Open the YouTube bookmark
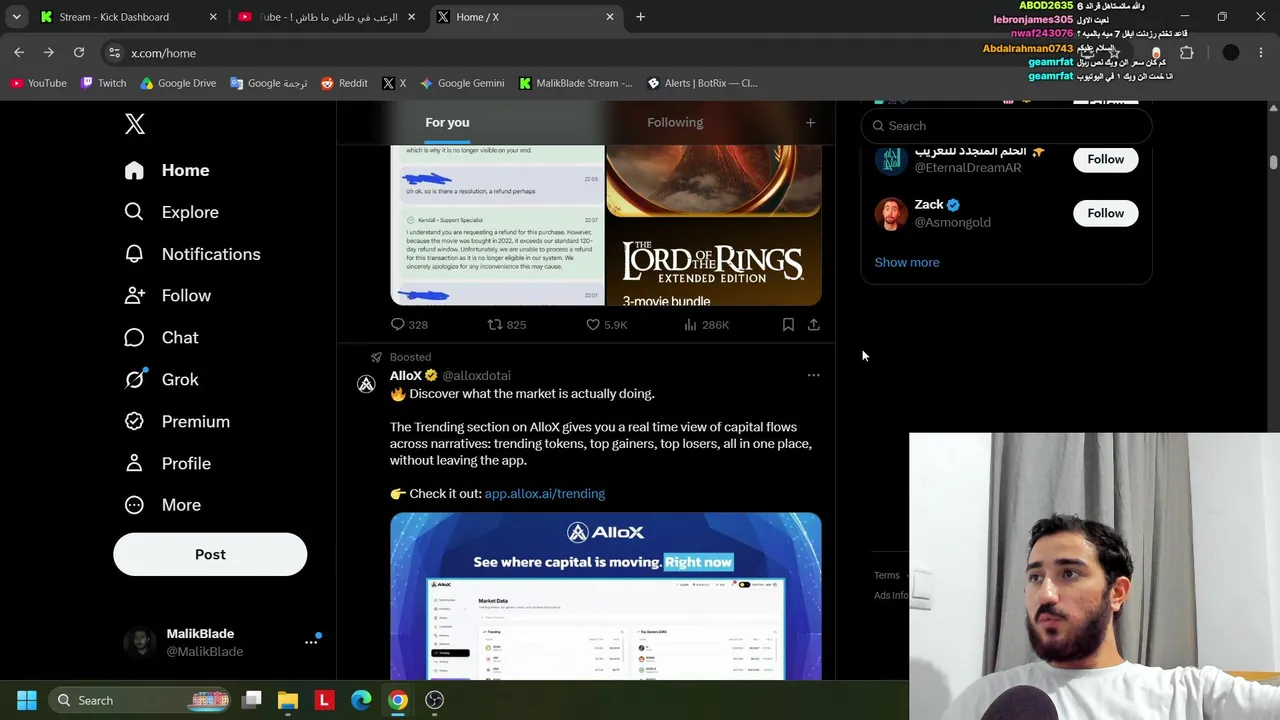The width and height of the screenshot is (1280, 720). [38, 83]
